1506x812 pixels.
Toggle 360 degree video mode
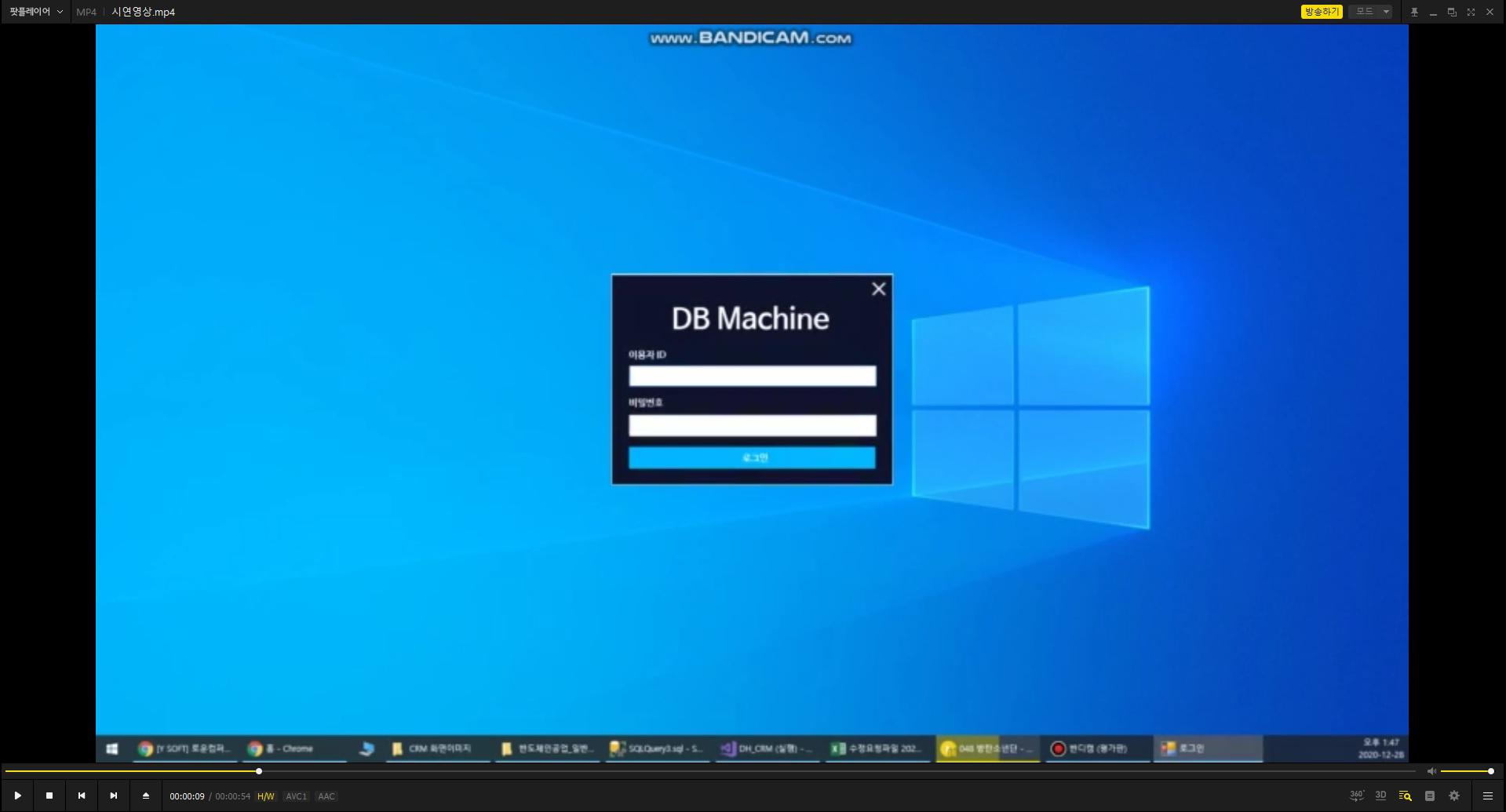[1356, 796]
